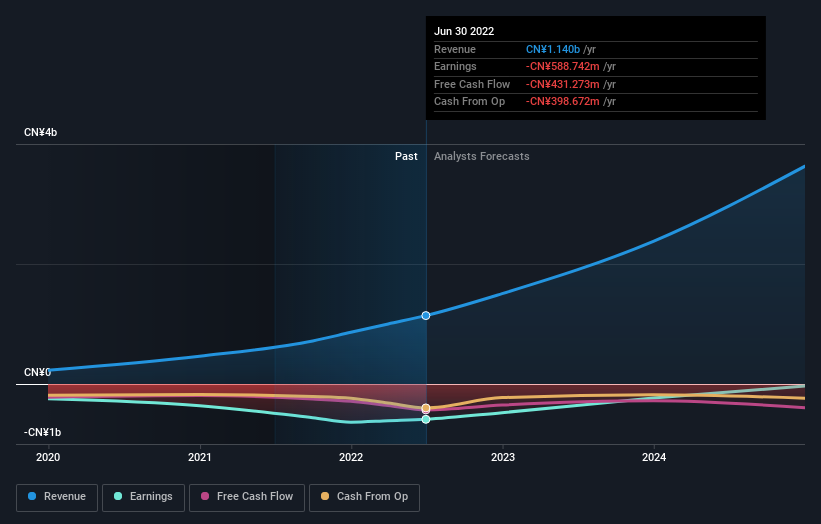Click the Analysts Forecasts label
The height and width of the screenshot is (524, 821).
(482, 157)
